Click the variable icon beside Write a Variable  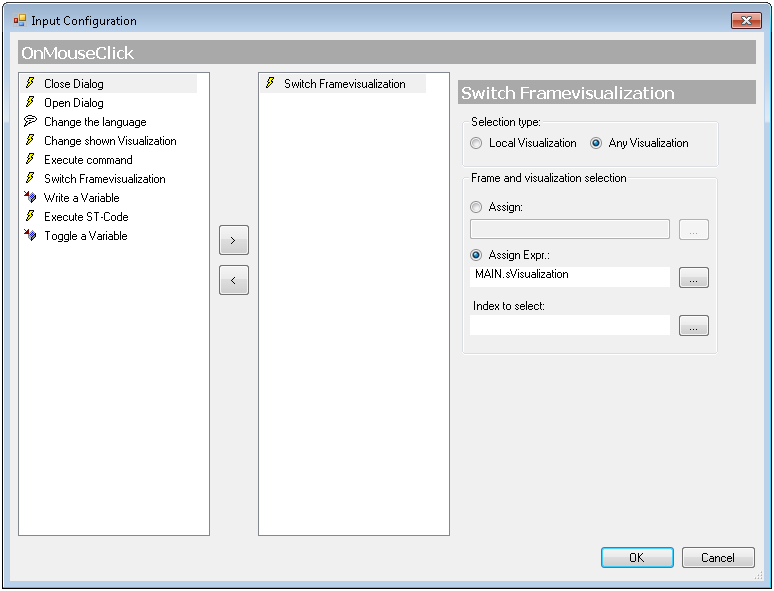pos(30,197)
